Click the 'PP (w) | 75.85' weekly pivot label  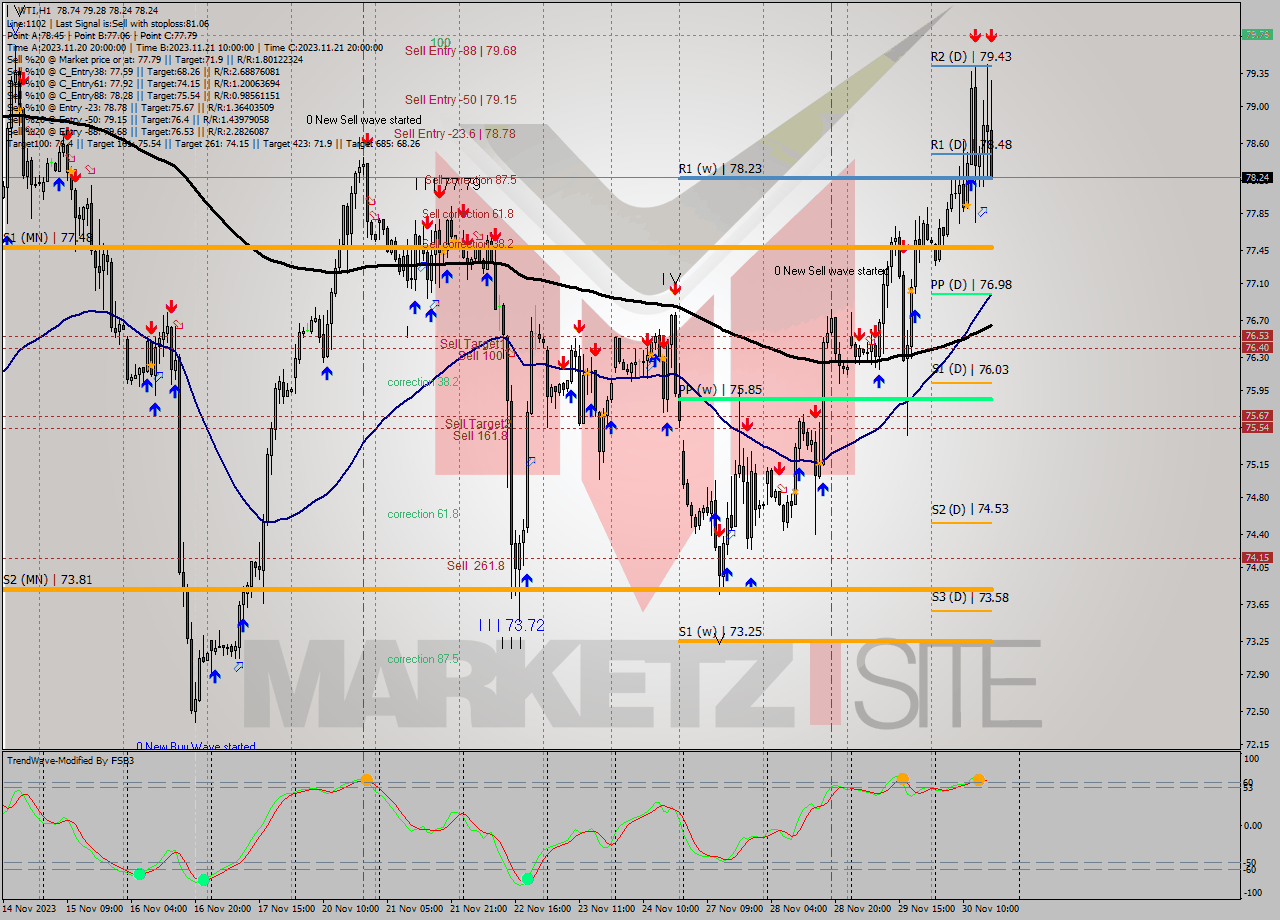point(720,390)
